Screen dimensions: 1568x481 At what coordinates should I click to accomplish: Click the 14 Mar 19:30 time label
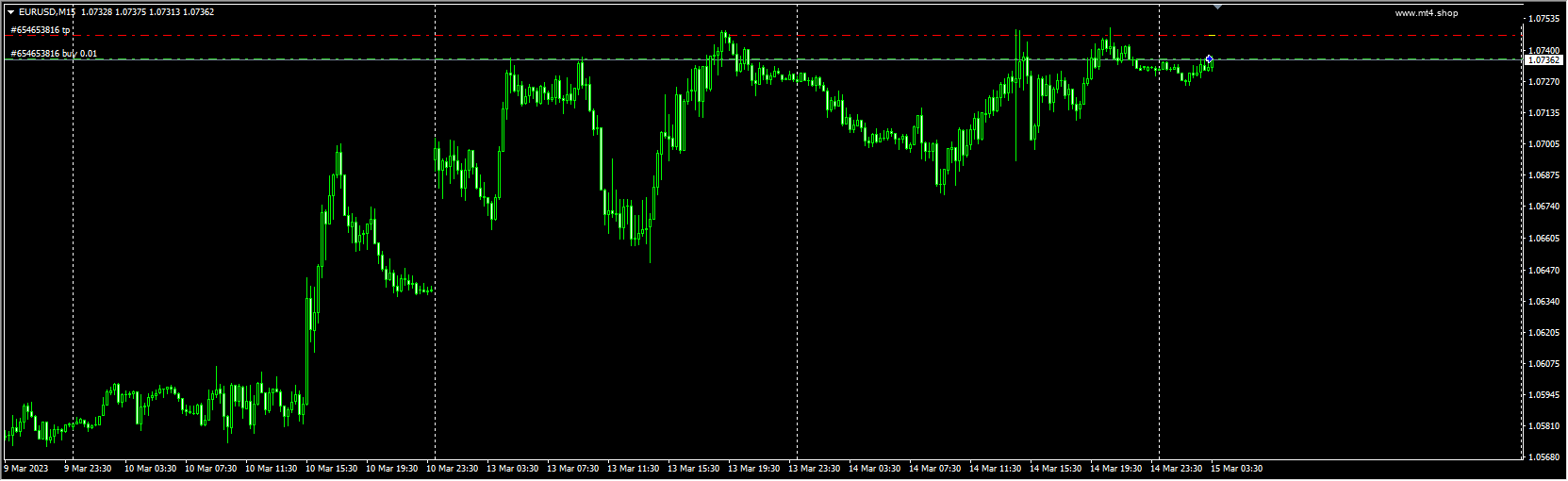1115,469
